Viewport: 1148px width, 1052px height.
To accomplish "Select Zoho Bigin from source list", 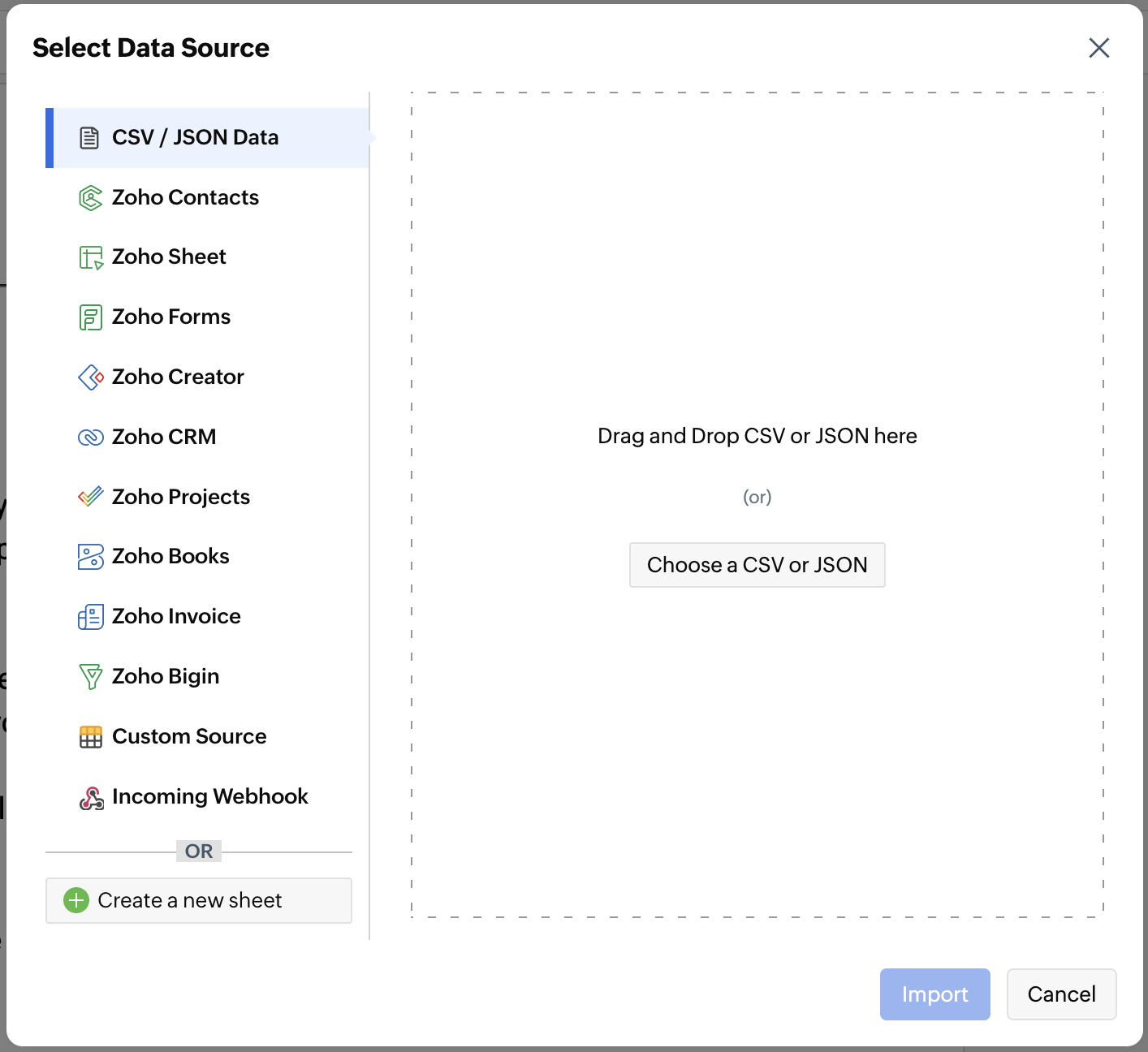I will click(x=166, y=677).
